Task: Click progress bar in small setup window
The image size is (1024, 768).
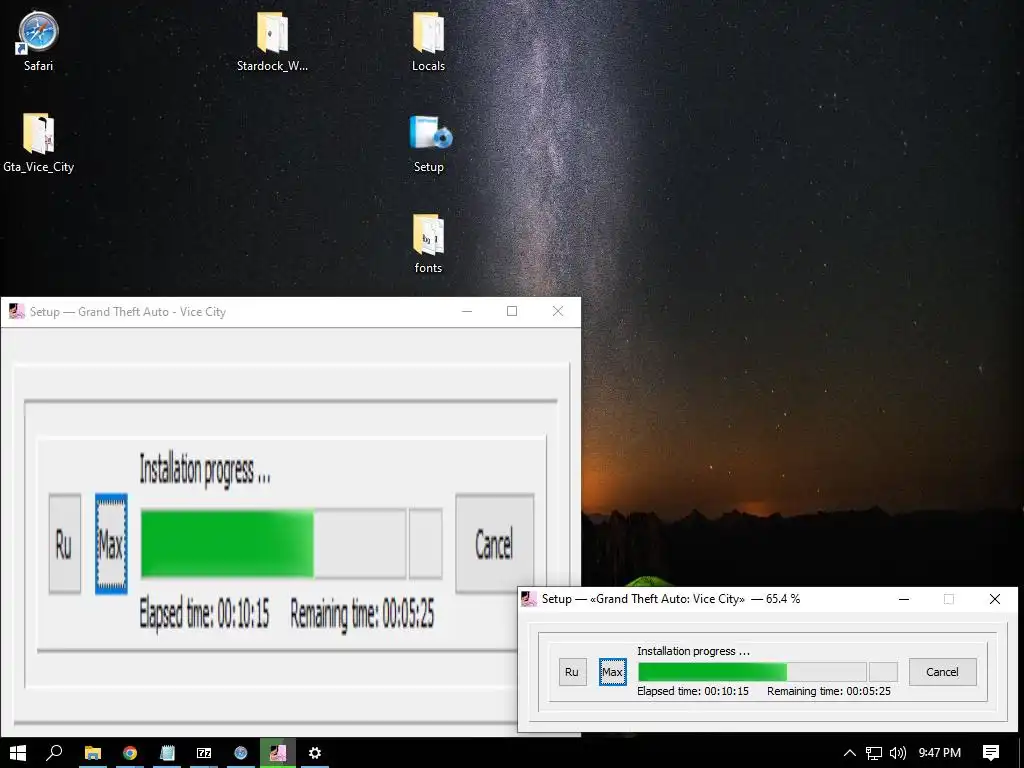Action: pos(752,672)
